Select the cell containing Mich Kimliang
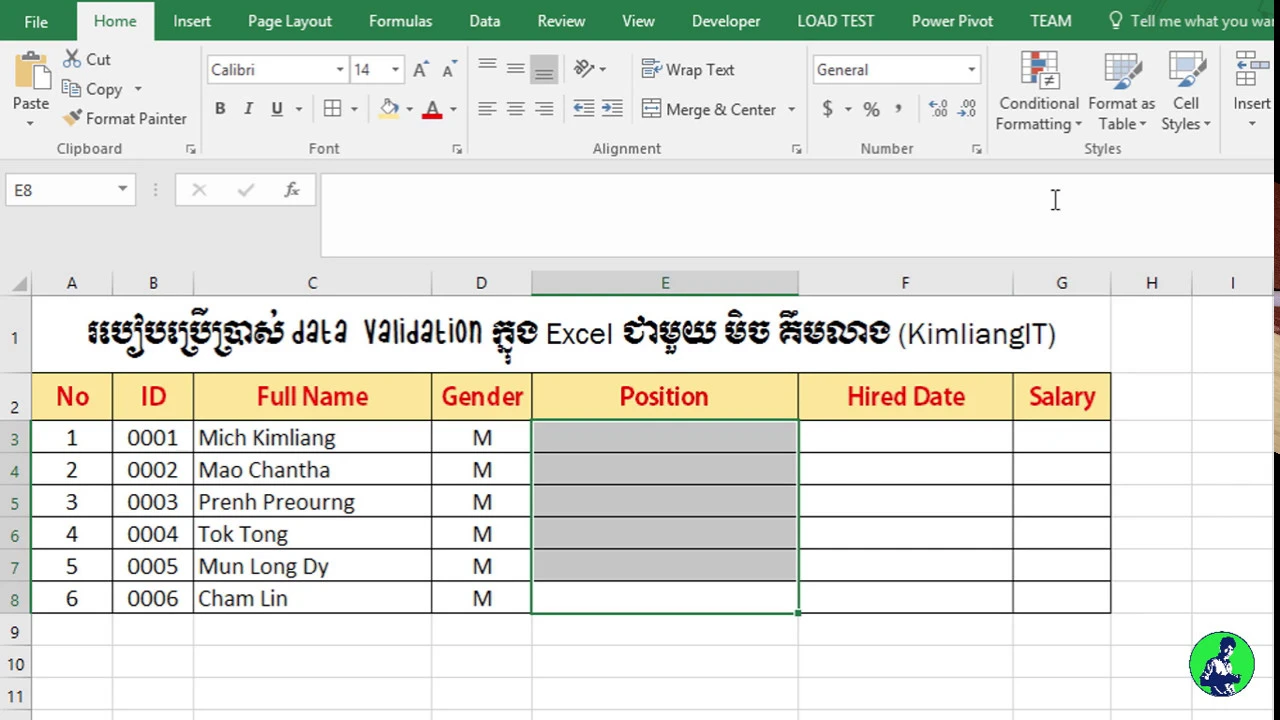The height and width of the screenshot is (720, 1280). click(312, 437)
